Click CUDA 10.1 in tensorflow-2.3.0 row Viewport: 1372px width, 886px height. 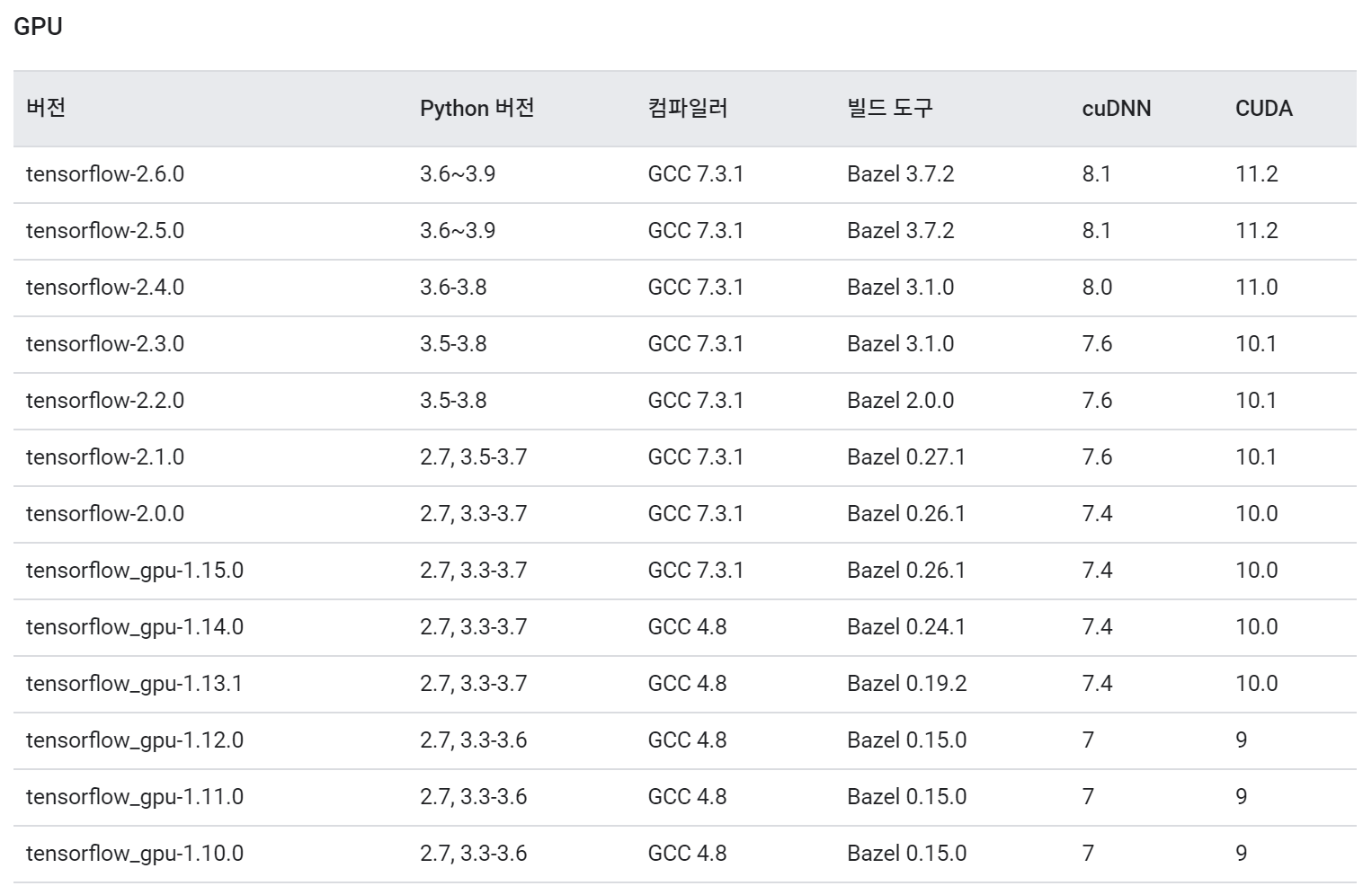coord(1256,344)
